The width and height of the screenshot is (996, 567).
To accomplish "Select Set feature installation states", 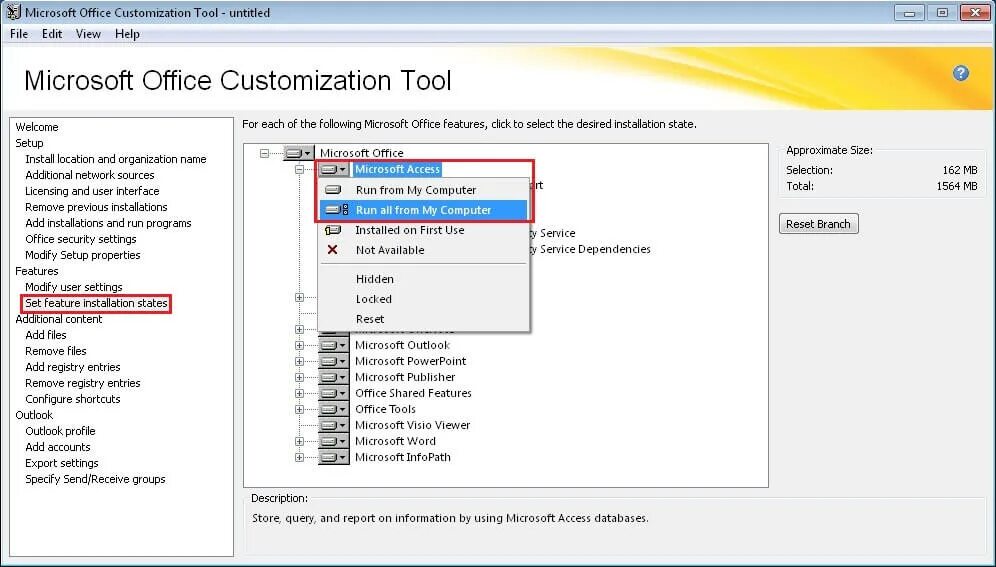I will 97,303.
